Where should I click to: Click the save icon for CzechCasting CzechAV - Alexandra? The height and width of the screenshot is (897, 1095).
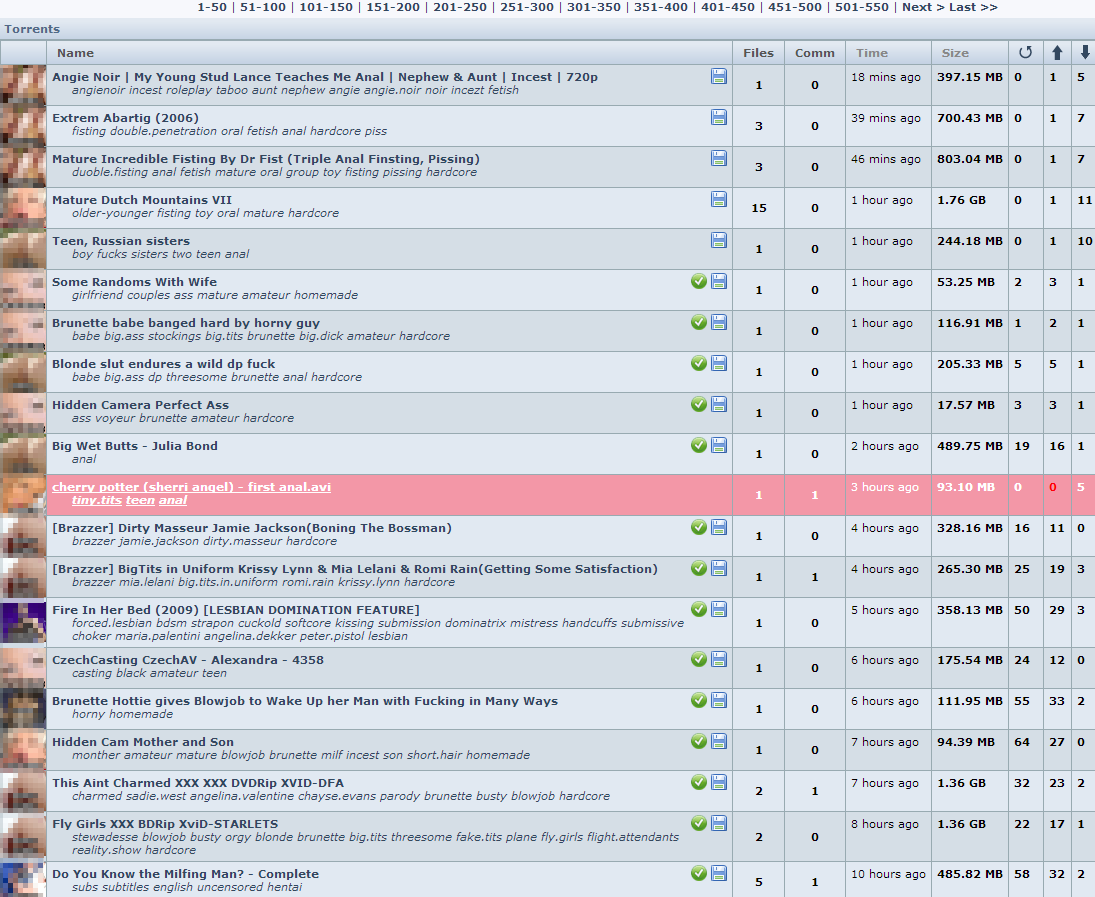tap(719, 659)
